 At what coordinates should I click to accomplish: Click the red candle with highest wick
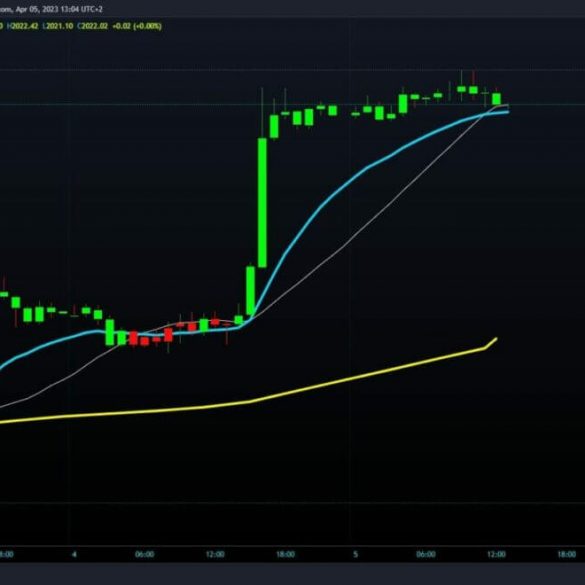[x=473, y=90]
